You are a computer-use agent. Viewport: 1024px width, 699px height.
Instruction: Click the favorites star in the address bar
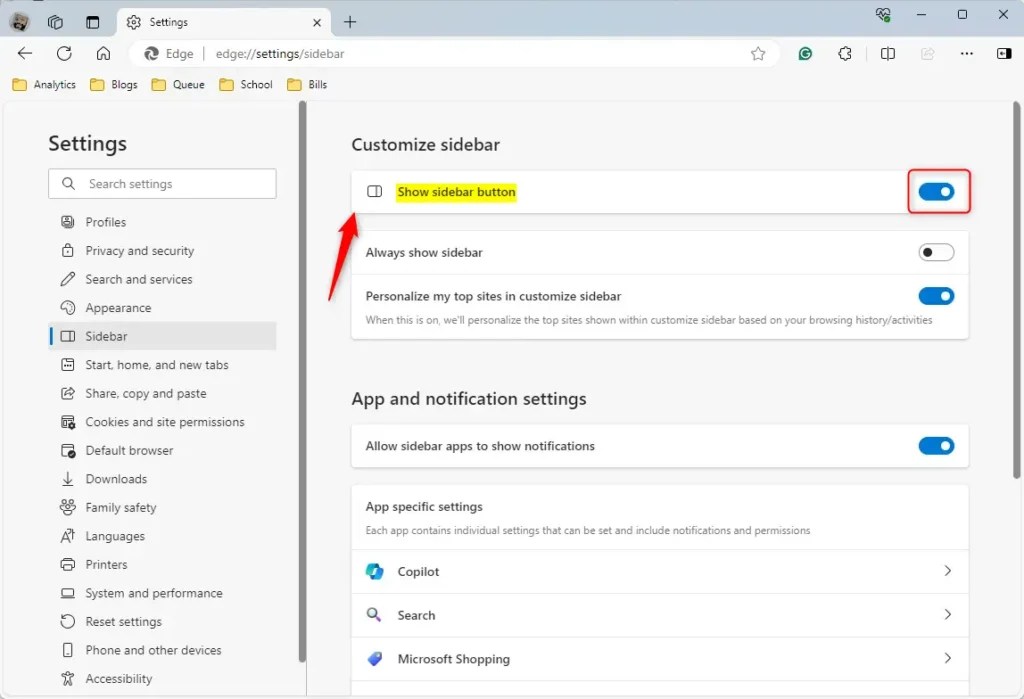(758, 54)
